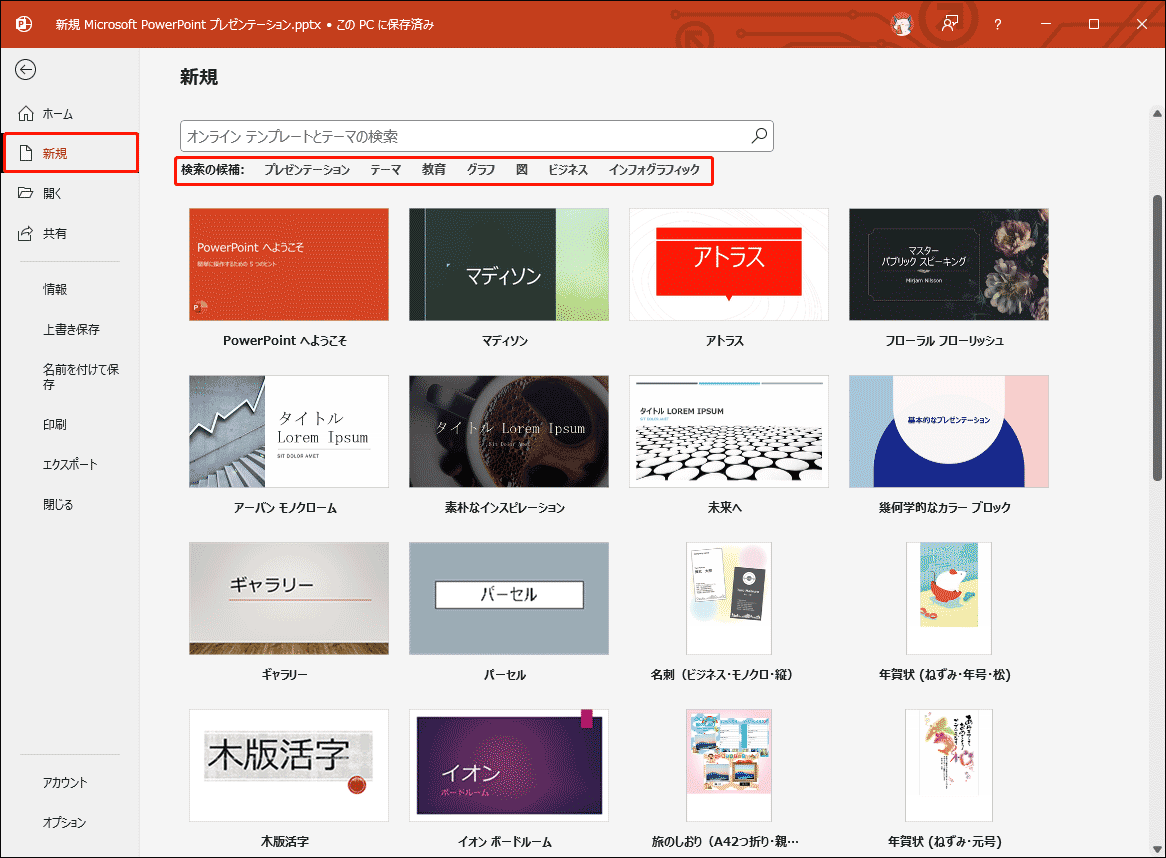Select 閉じる in the sidebar
The image size is (1166, 858).
(x=58, y=505)
